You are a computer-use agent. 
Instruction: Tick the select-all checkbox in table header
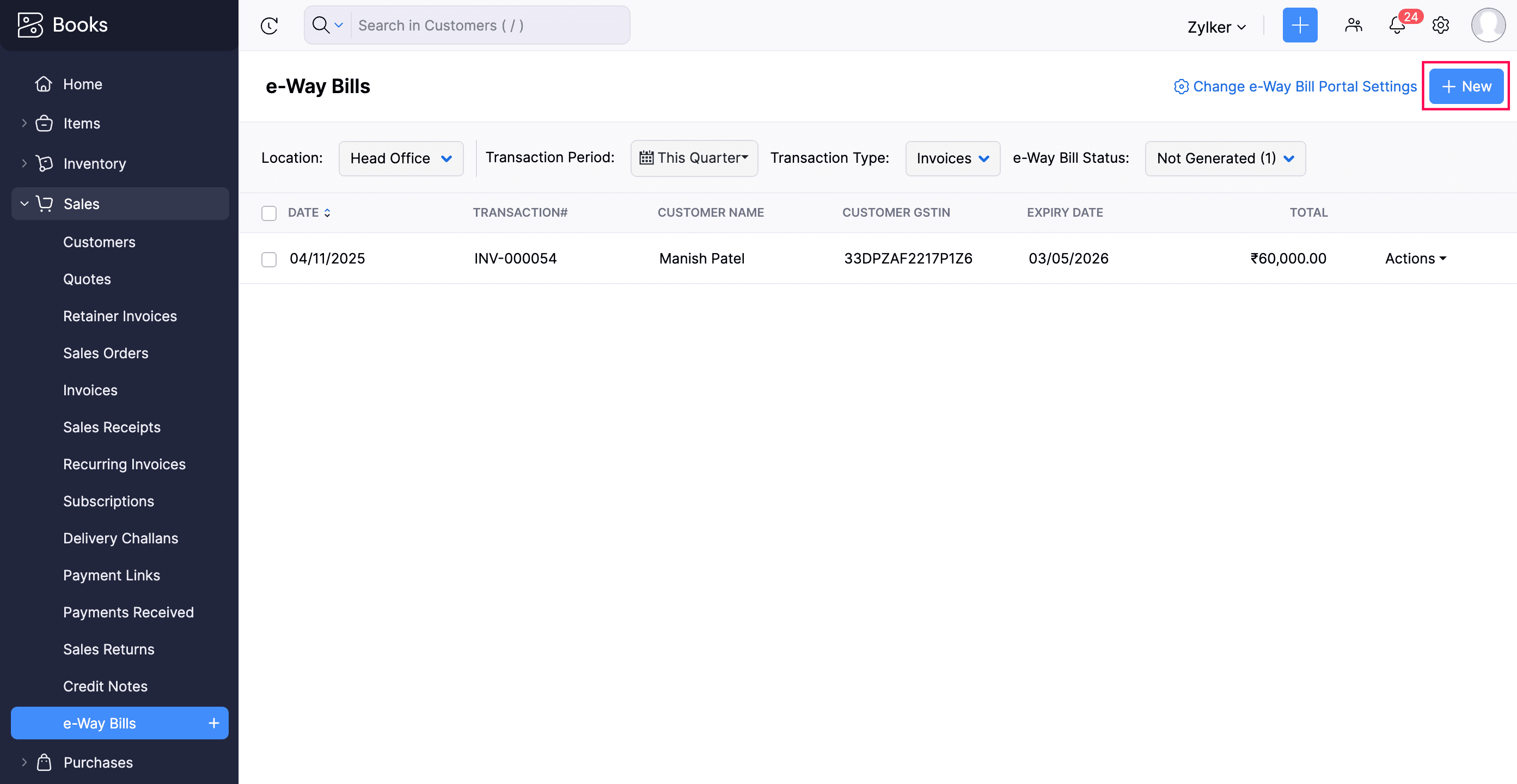click(269, 213)
